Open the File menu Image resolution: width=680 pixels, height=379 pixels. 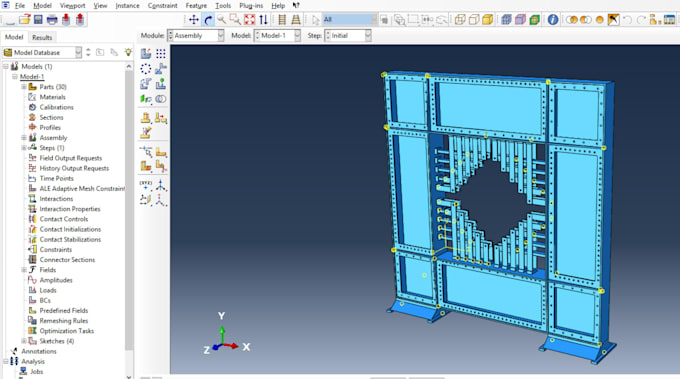(20, 6)
